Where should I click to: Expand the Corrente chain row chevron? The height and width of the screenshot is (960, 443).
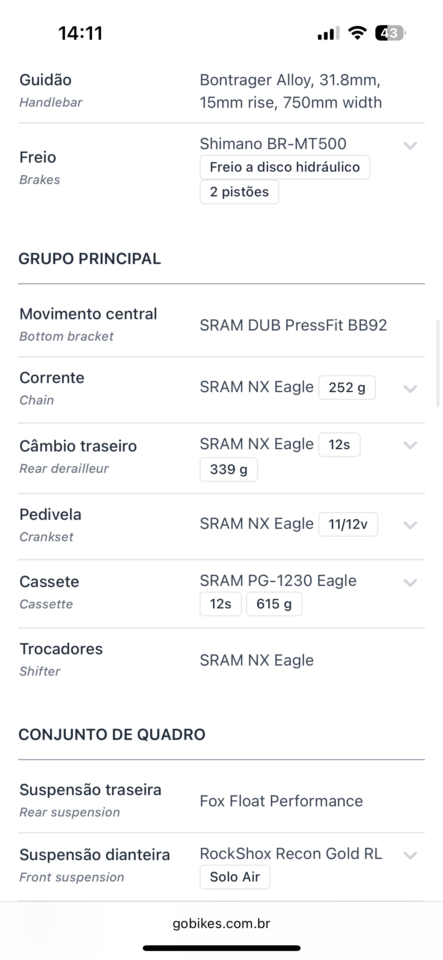coord(410,389)
